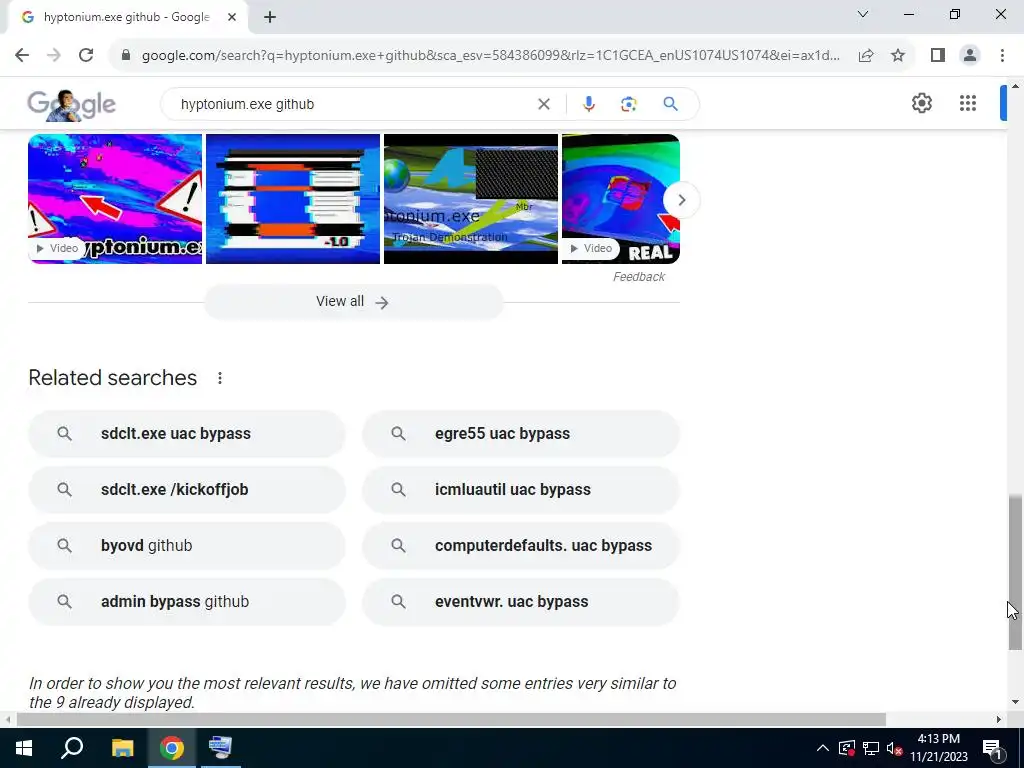Click the muted volume tray icon
This screenshot has height=768, width=1024.
(x=894, y=748)
